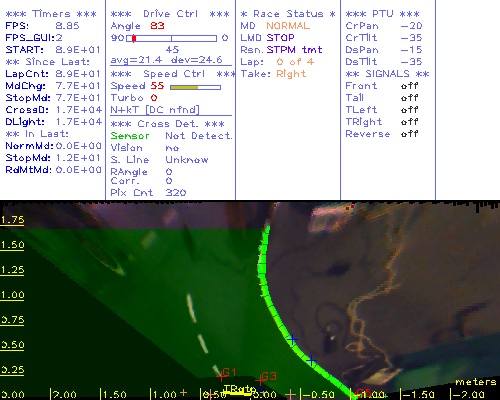The image size is (500, 400).
Task: Click the N+kT [DC nfnd] label
Action: coord(155,110)
